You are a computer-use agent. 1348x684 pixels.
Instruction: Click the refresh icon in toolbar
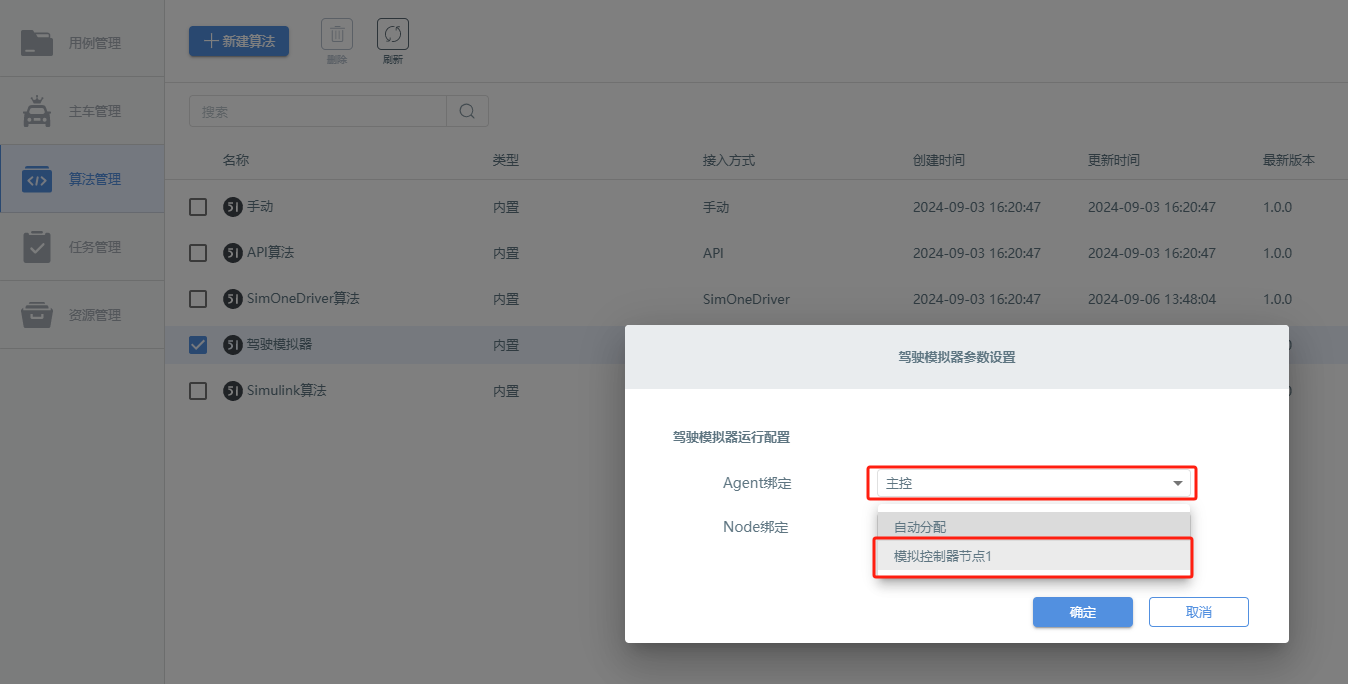pyautogui.click(x=393, y=35)
